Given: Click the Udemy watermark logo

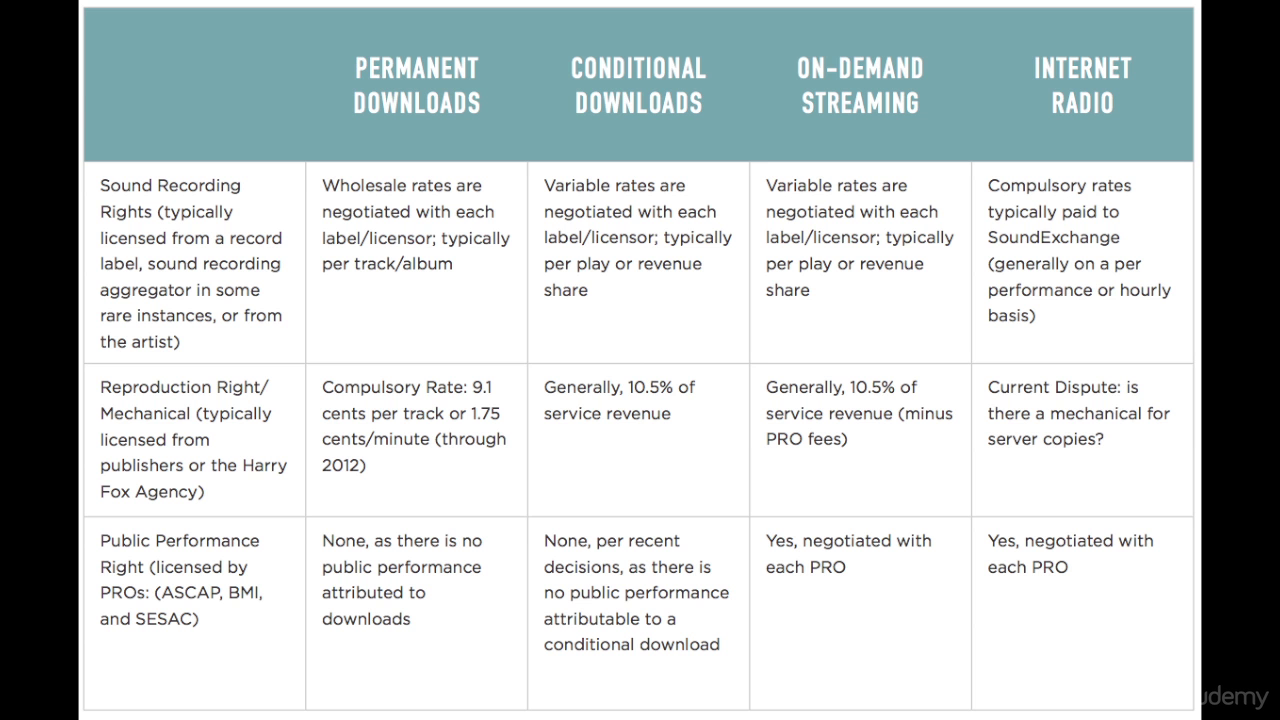Looking at the screenshot, I should (x=1232, y=697).
